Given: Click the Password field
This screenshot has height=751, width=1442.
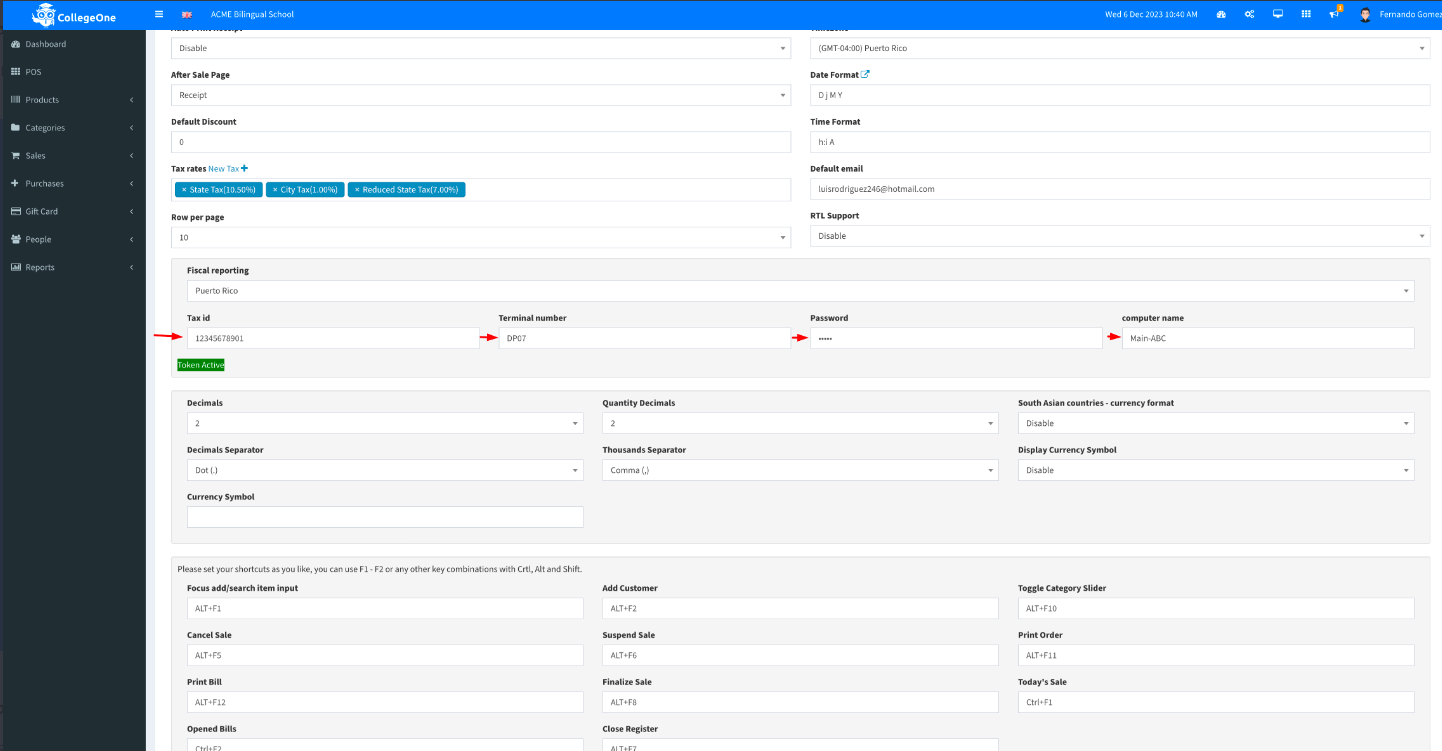Looking at the screenshot, I should pyautogui.click(x=957, y=338).
